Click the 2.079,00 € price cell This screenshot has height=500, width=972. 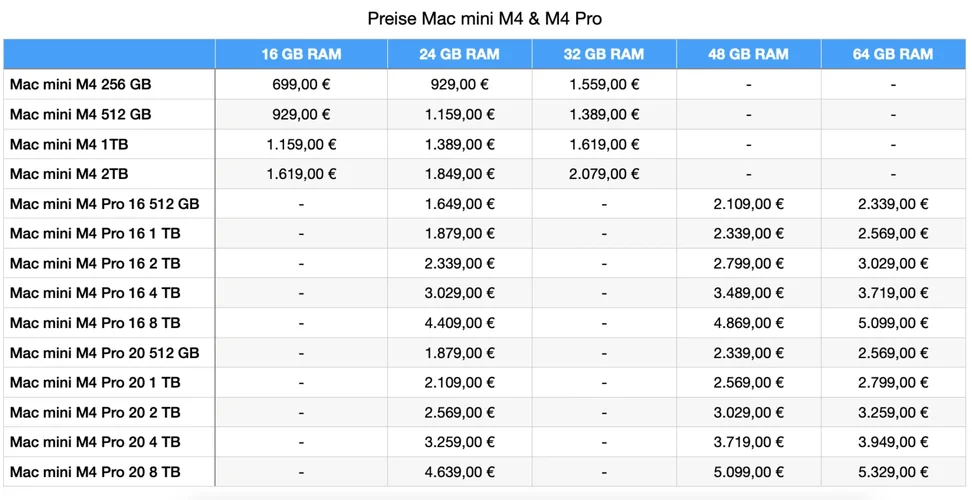[604, 174]
